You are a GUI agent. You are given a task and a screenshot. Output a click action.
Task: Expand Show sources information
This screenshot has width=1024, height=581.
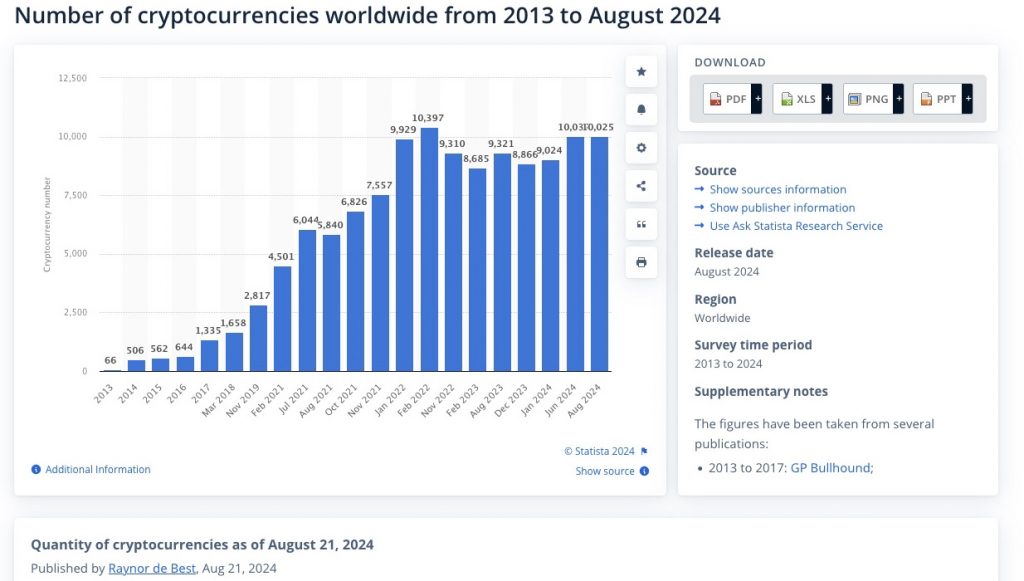[777, 190]
